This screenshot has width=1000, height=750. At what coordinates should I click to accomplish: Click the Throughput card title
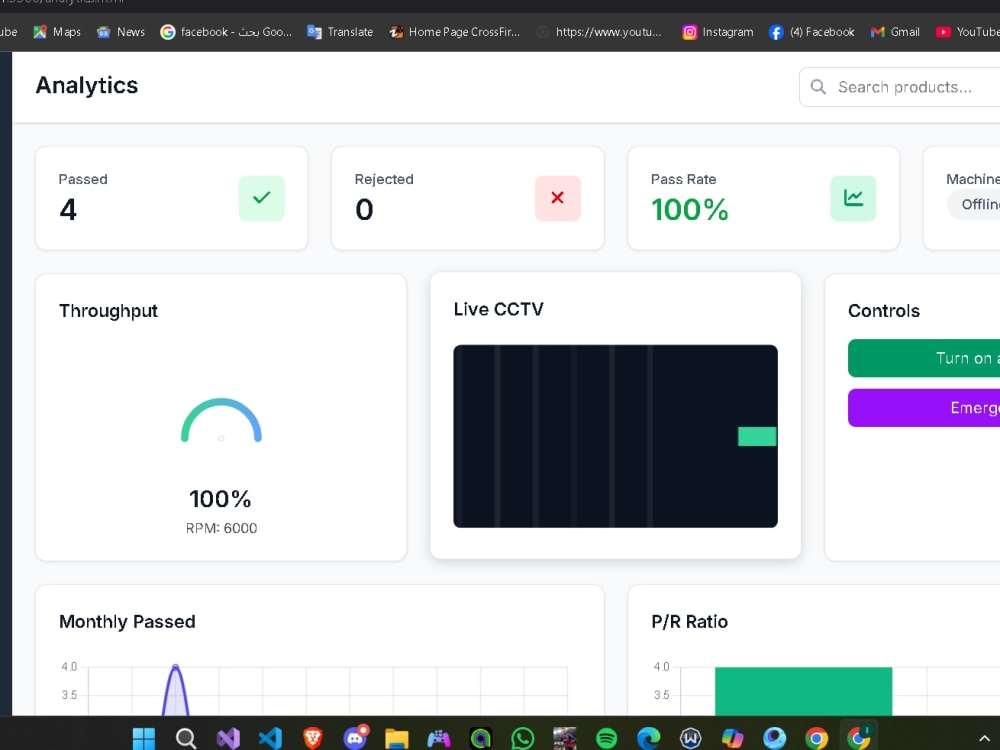tap(108, 311)
